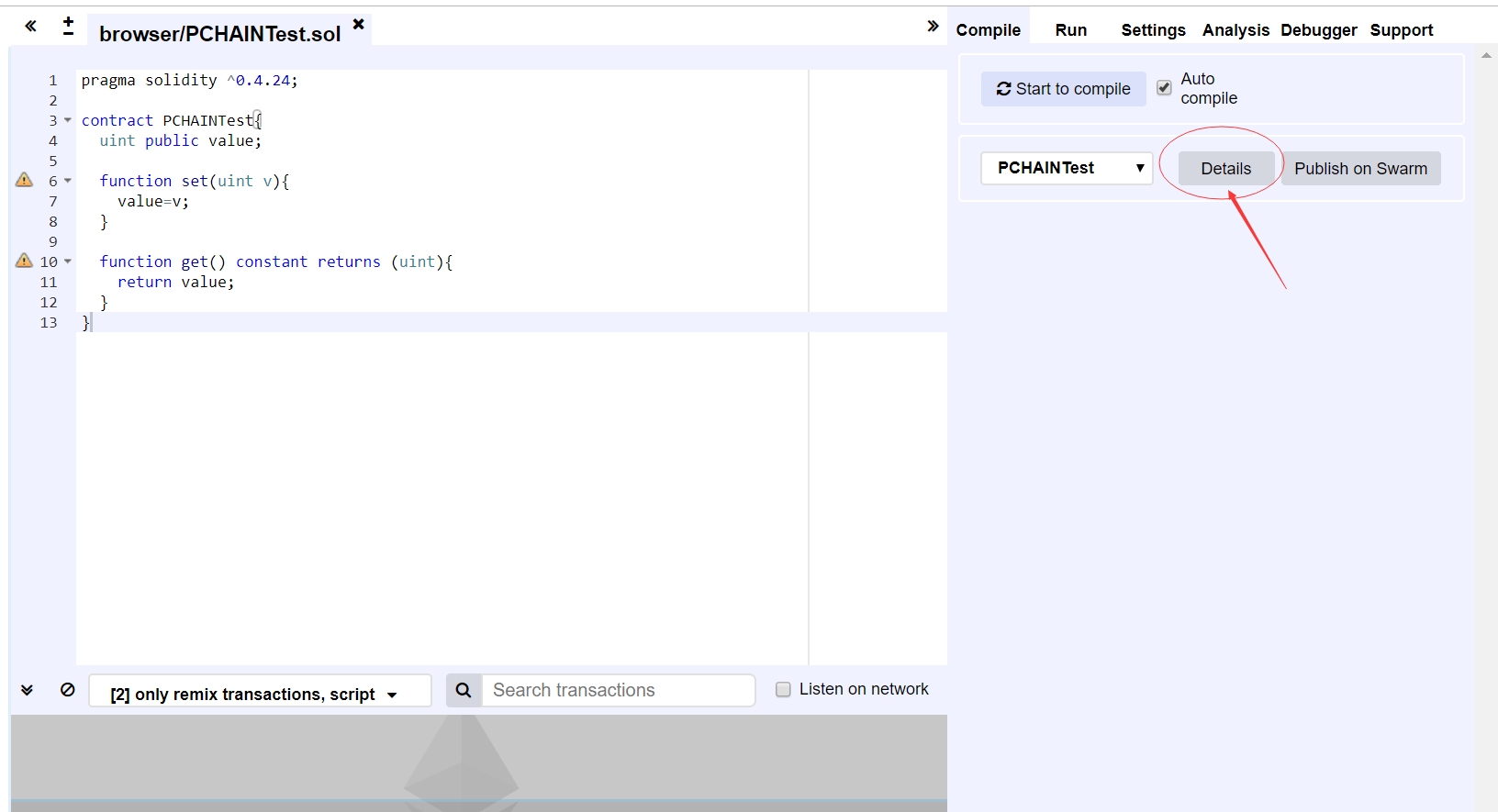Fold the set function at line 6
Viewport: 1498px width, 812px height.
pyautogui.click(x=68, y=181)
